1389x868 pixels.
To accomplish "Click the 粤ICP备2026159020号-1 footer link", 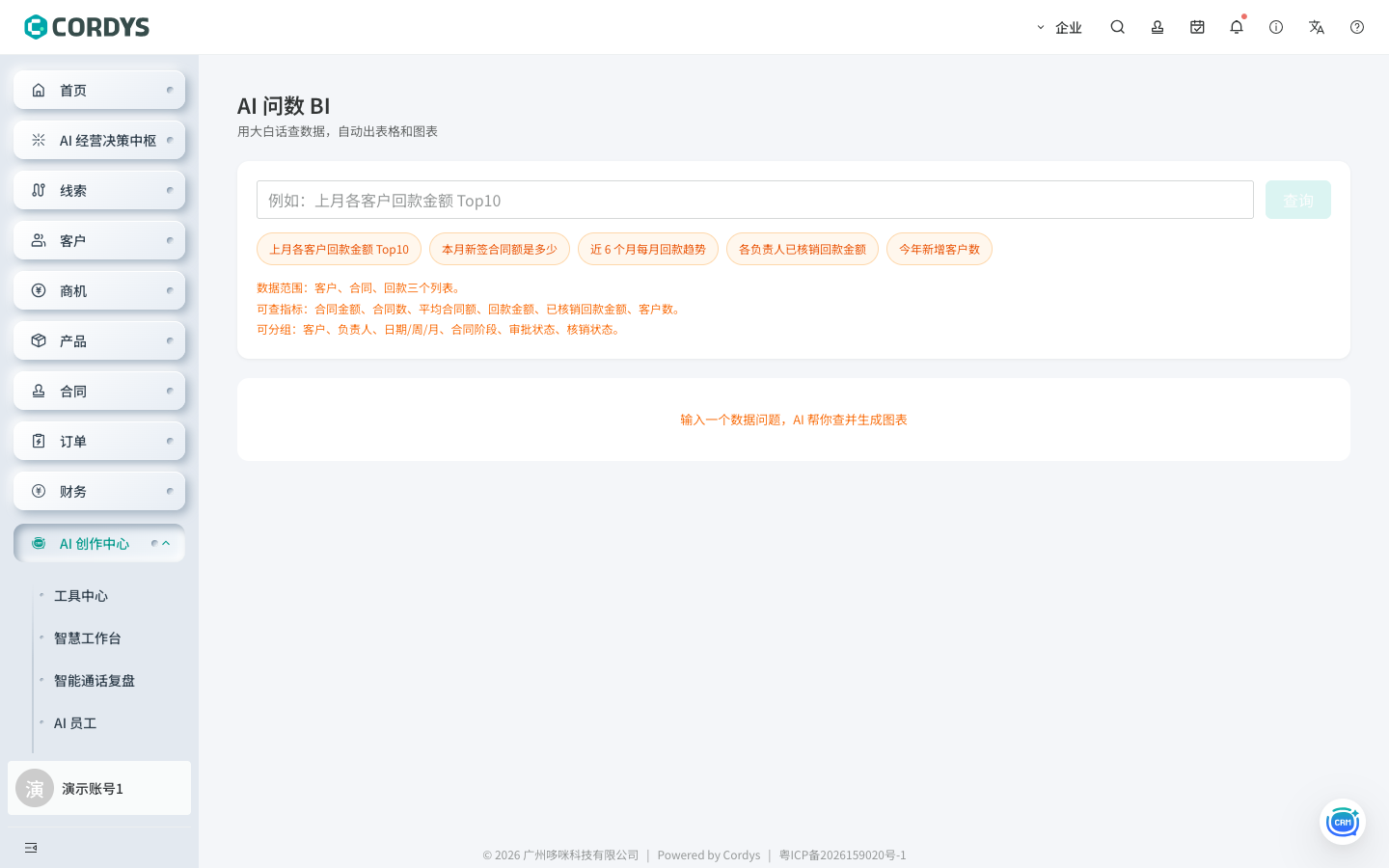I will [843, 854].
